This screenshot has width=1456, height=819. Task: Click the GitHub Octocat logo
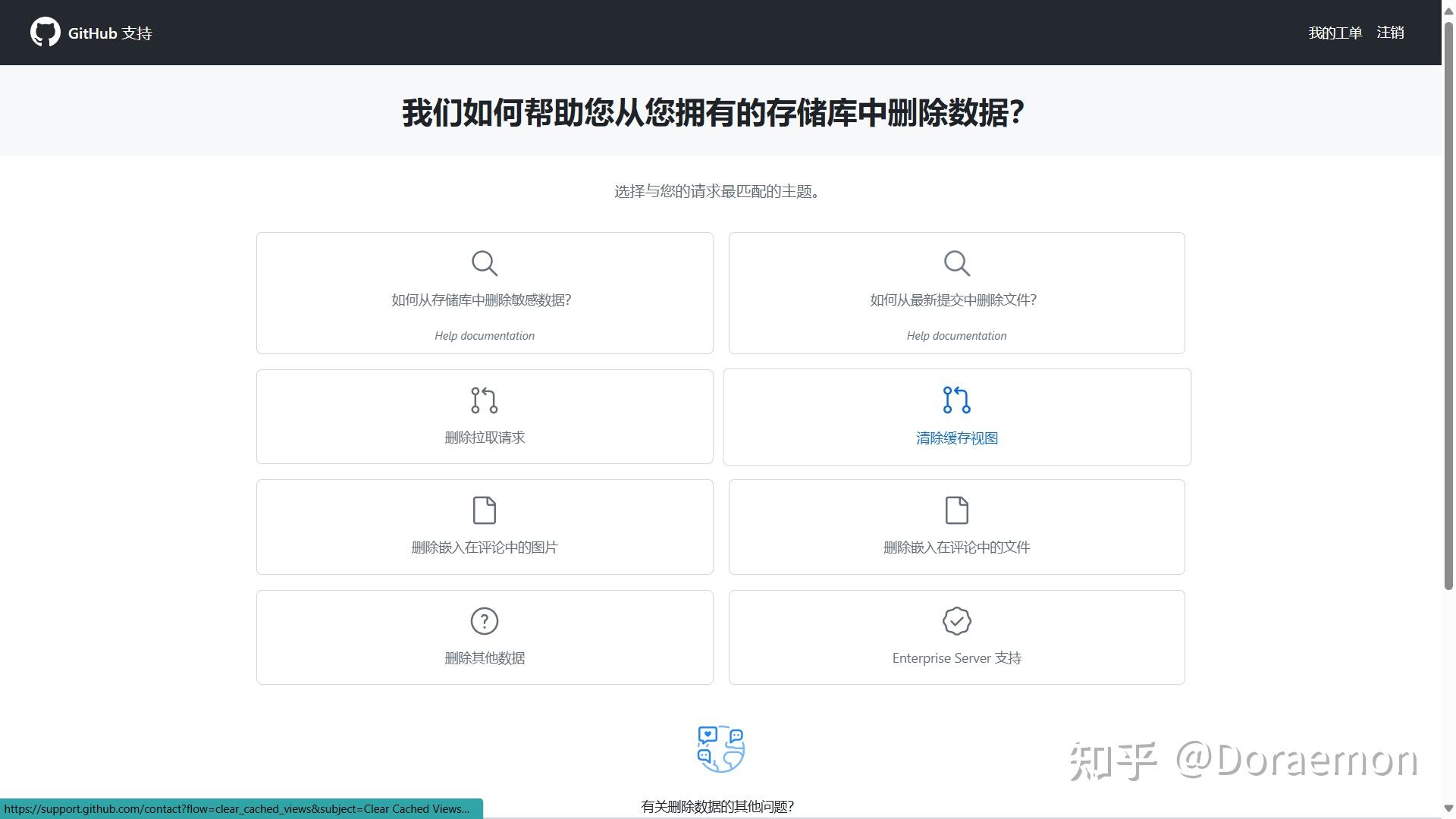coord(45,33)
